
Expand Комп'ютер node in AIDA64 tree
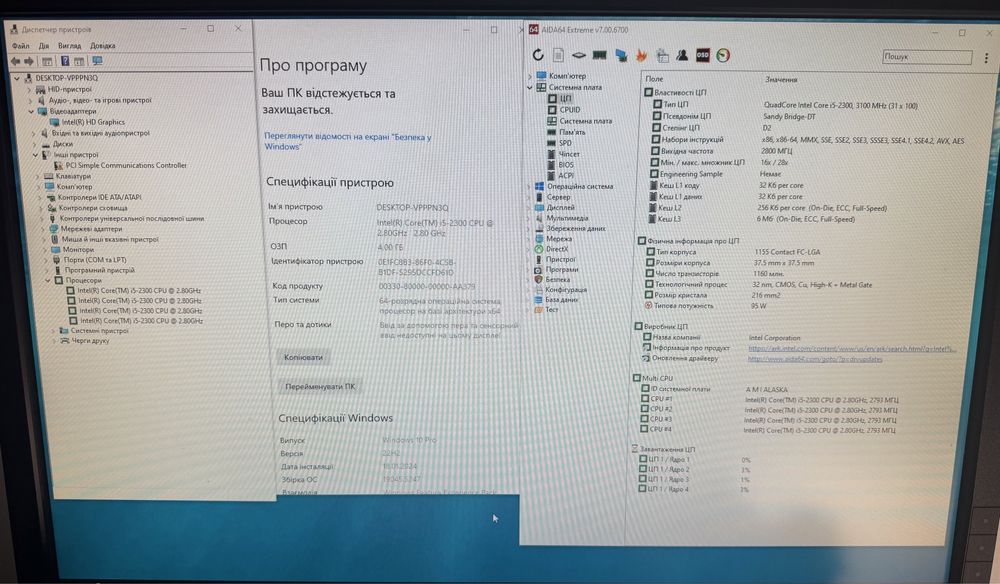529,76
